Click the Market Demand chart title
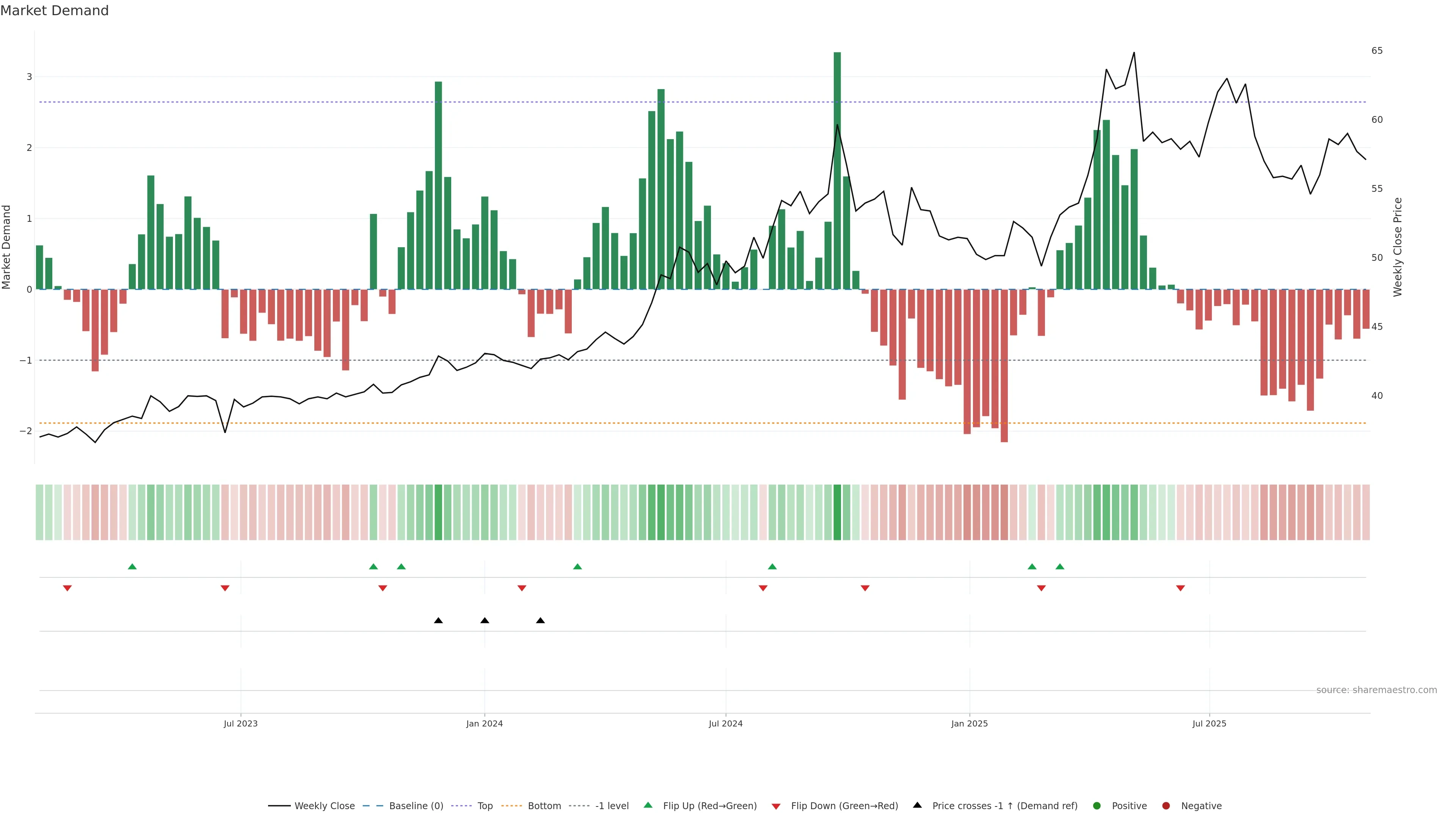Screen dimensions: 1456x819 click(x=54, y=11)
